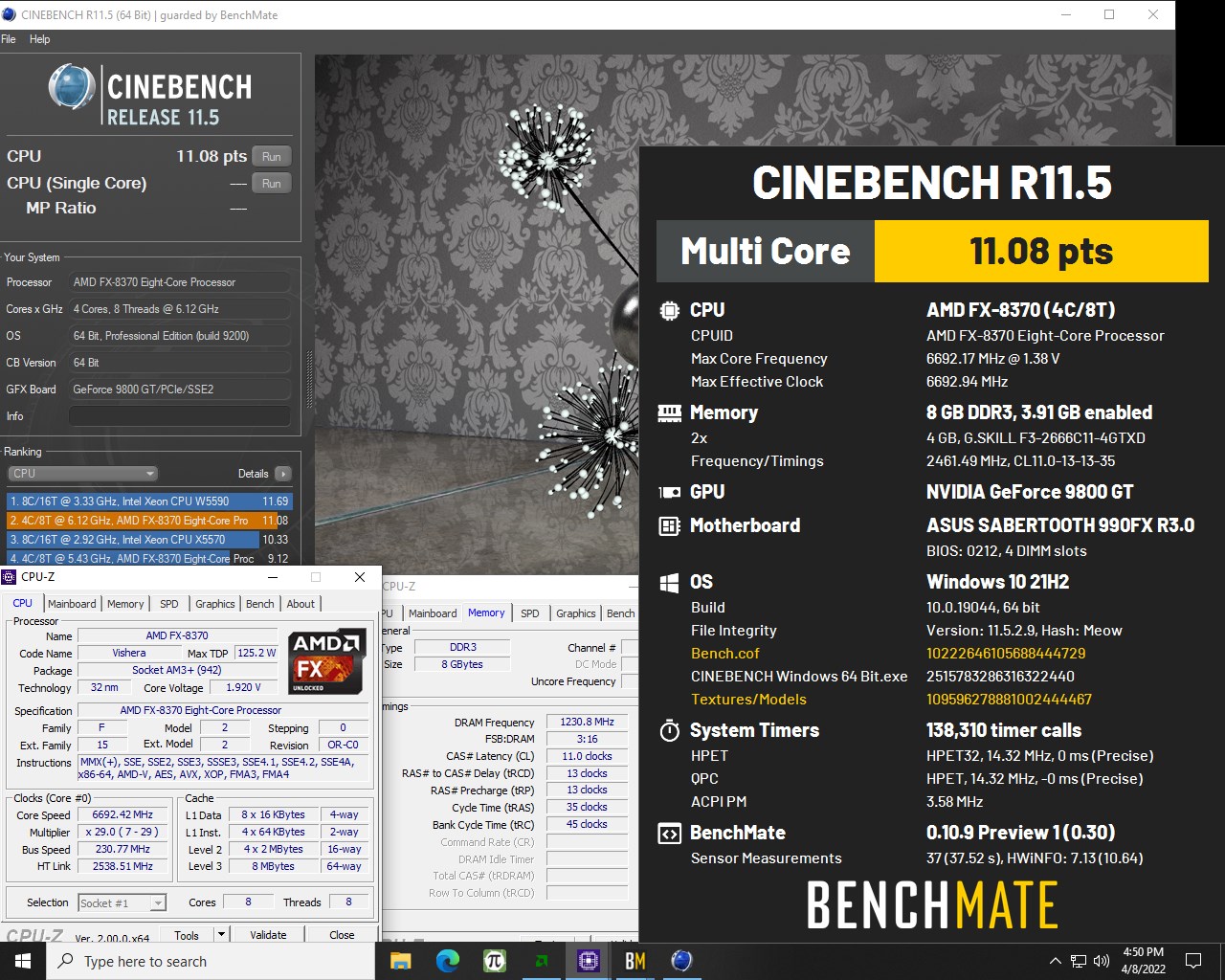The image size is (1225, 980).
Task: Click DRAM Frequency value 1230.8 MHz
Action: point(587,723)
